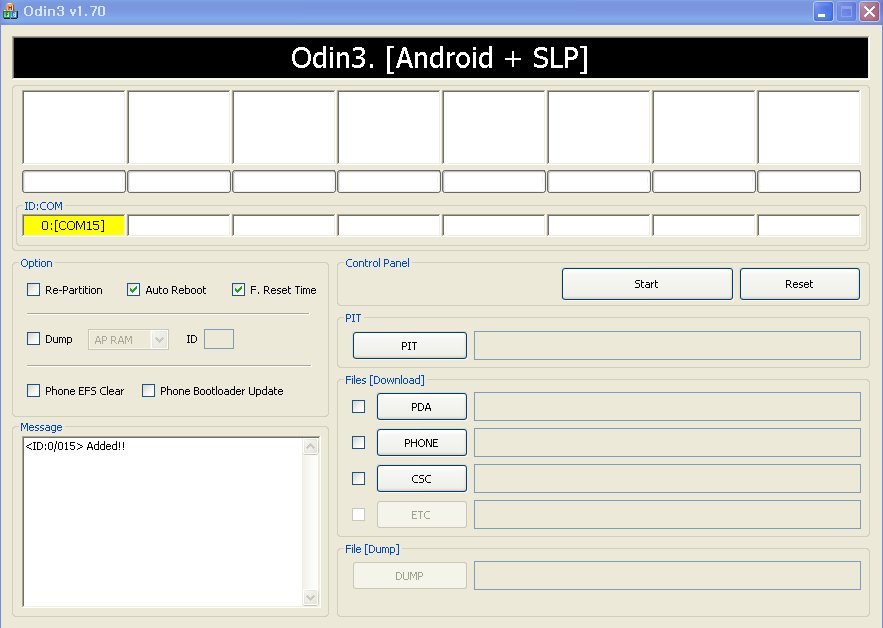
Task: Click the Start button
Action: click(647, 284)
